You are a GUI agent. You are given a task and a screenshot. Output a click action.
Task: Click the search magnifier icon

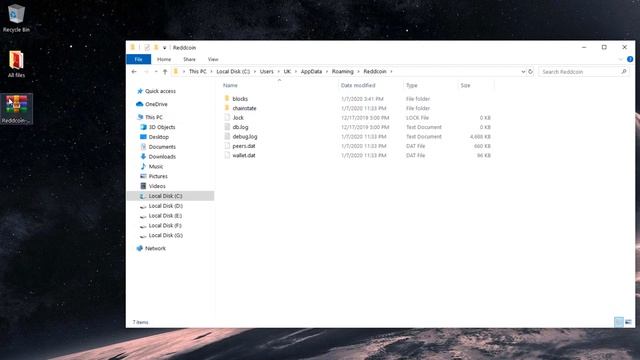click(x=624, y=71)
